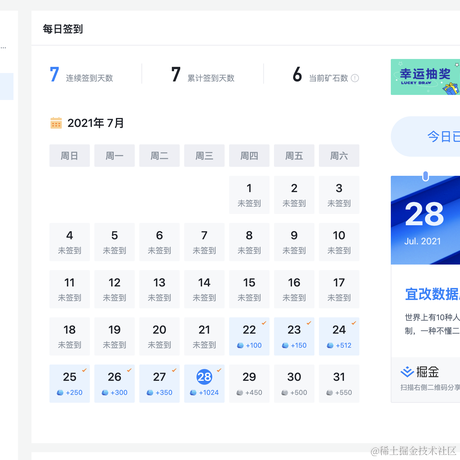
Task: Select July 31 cell with +550
Action: (339, 383)
